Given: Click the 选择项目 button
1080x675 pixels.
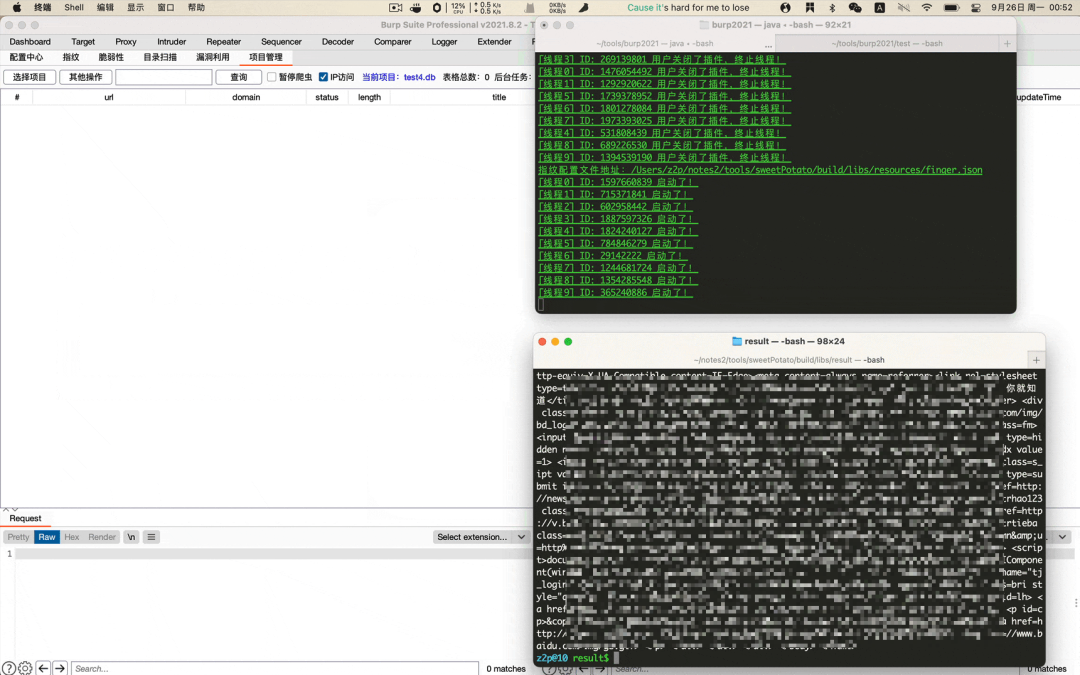Looking at the screenshot, I should pos(30,77).
